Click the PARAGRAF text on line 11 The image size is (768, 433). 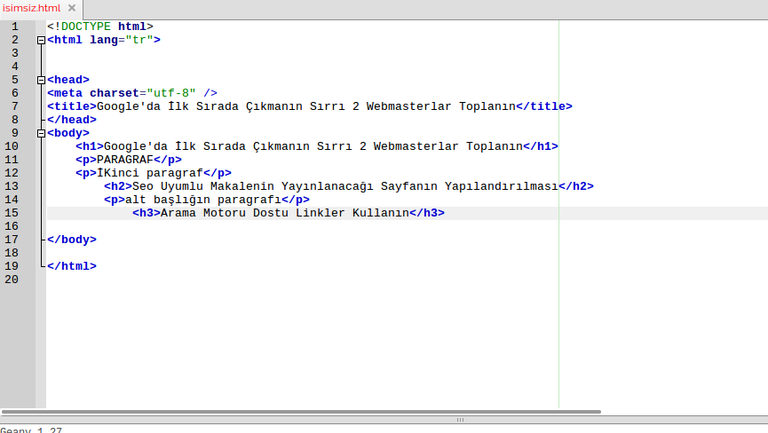click(x=125, y=160)
